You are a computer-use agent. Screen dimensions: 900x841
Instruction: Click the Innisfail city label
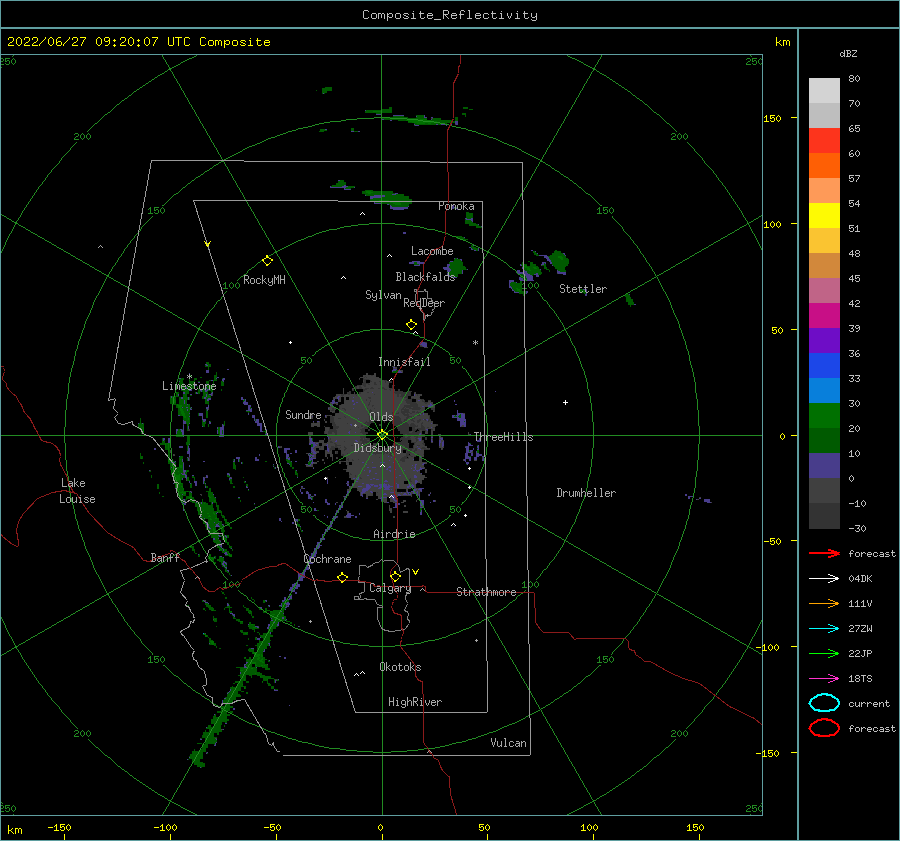coord(404,362)
